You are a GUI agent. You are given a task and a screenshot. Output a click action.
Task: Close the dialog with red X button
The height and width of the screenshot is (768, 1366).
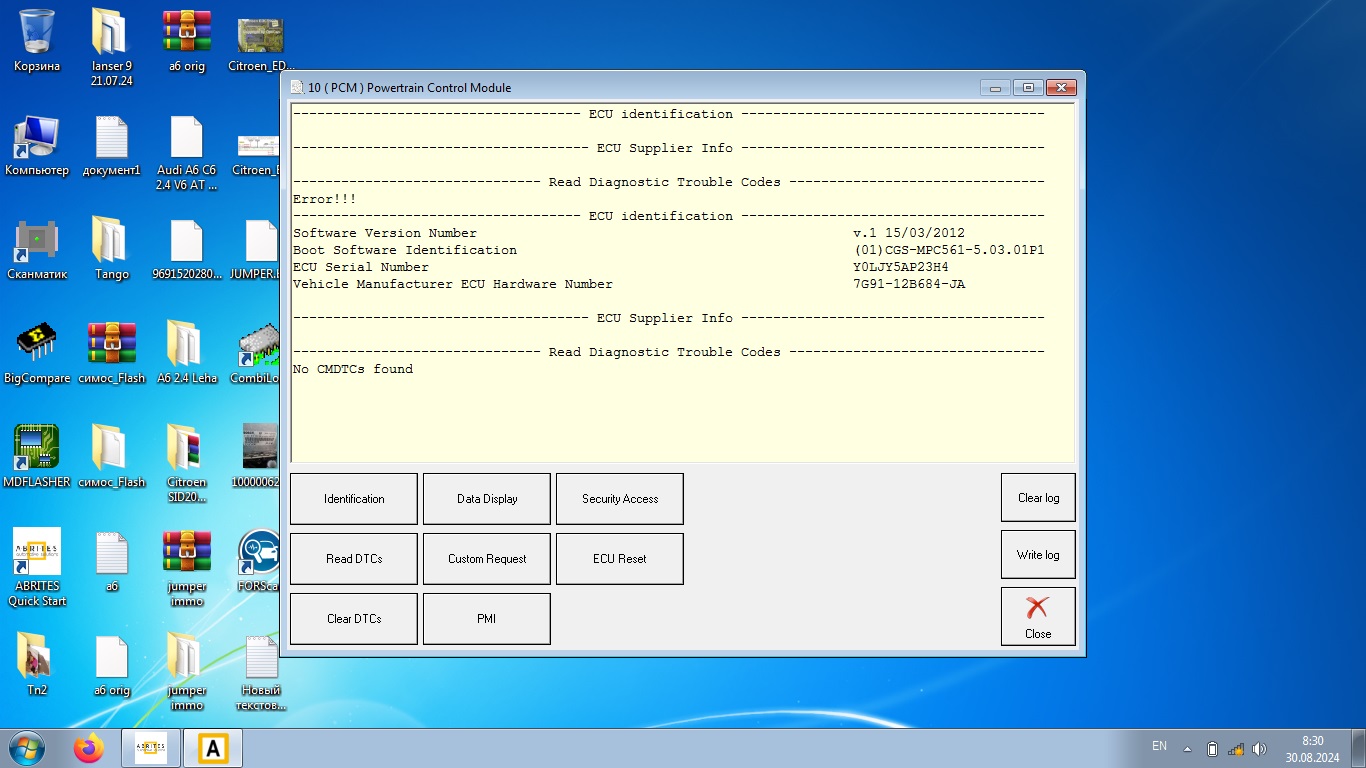click(x=1038, y=616)
